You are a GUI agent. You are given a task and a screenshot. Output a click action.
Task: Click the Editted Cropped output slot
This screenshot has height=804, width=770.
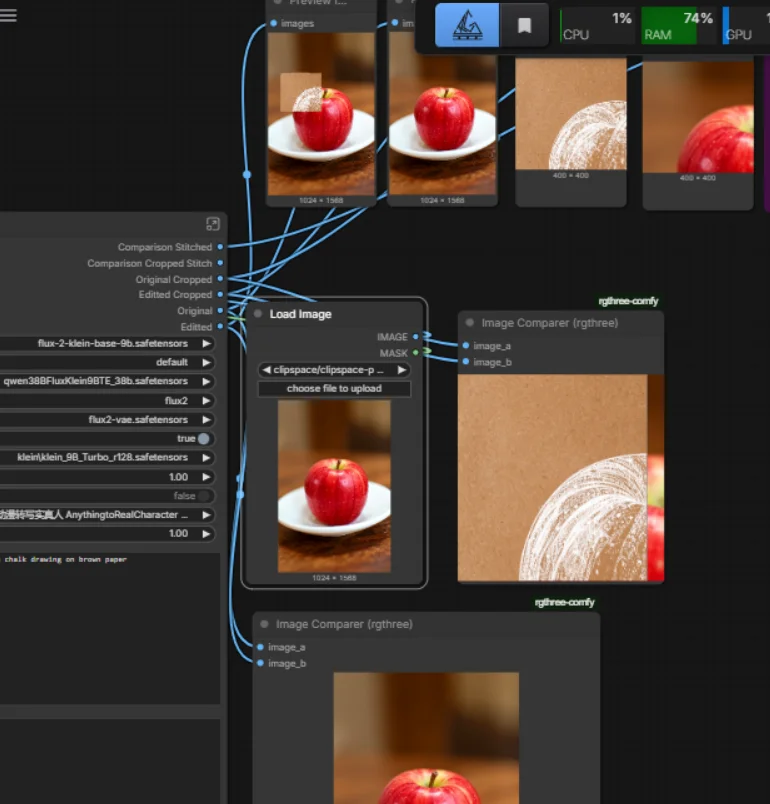click(220, 294)
